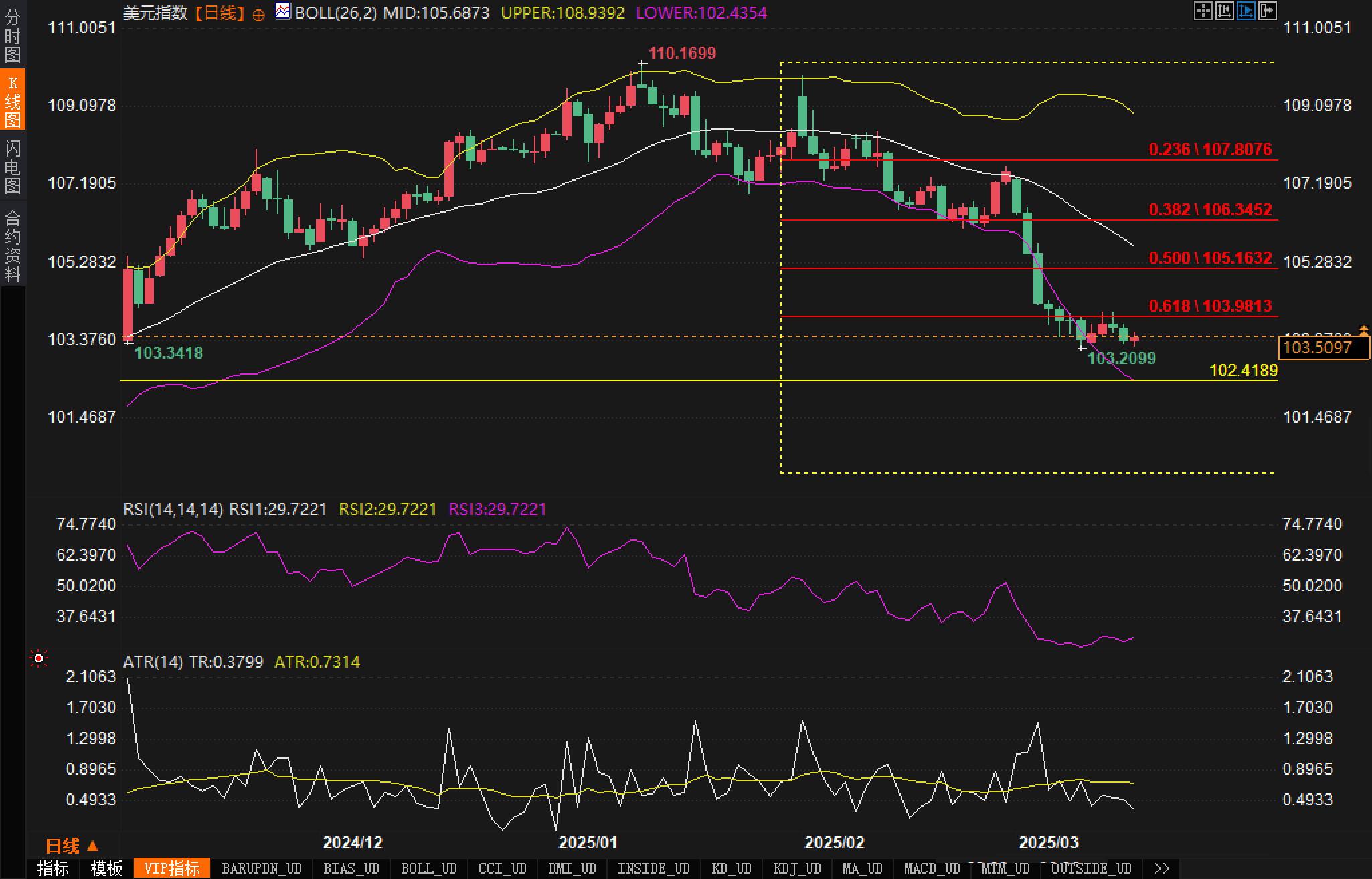Viewport: 1372px width, 879px height.
Task: Apply the BOLL_UD indicator
Action: pyautogui.click(x=429, y=868)
